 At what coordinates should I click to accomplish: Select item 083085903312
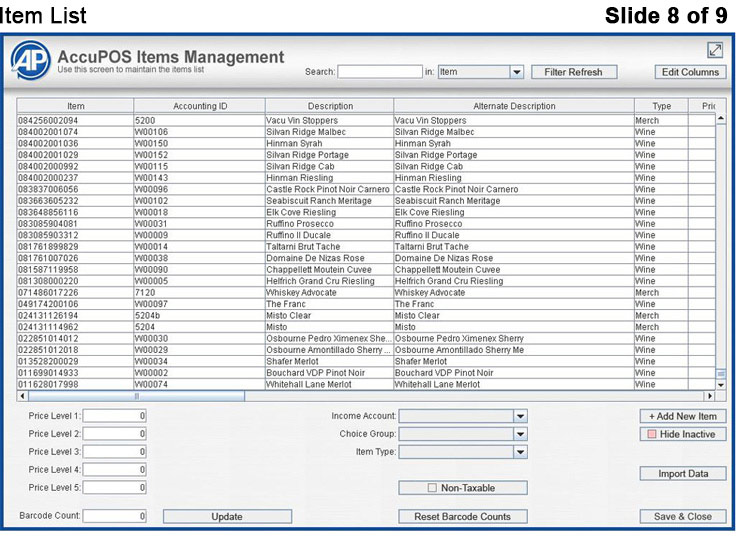pos(75,235)
